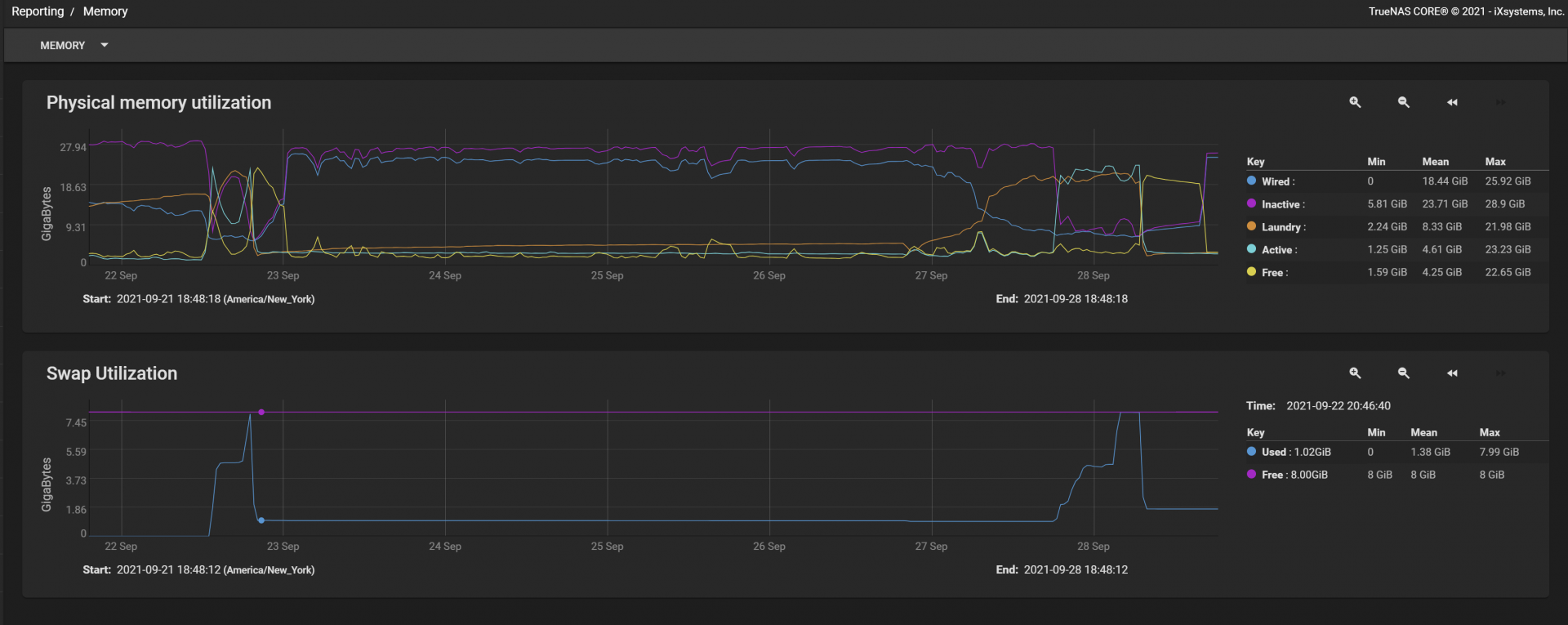
Task: Click the TrueNAS CORE copyright text
Action: click(1466, 11)
